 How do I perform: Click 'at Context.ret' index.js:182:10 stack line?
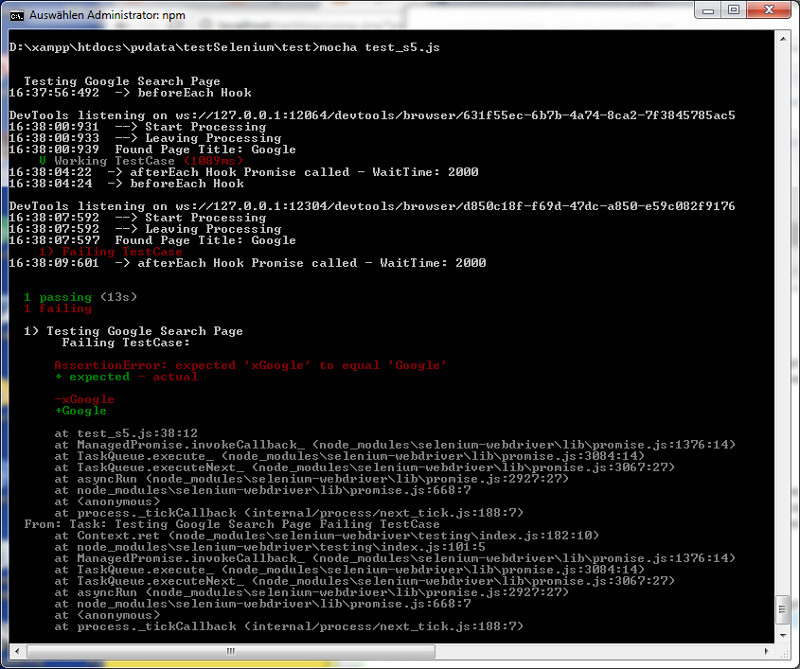pyautogui.click(x=327, y=536)
